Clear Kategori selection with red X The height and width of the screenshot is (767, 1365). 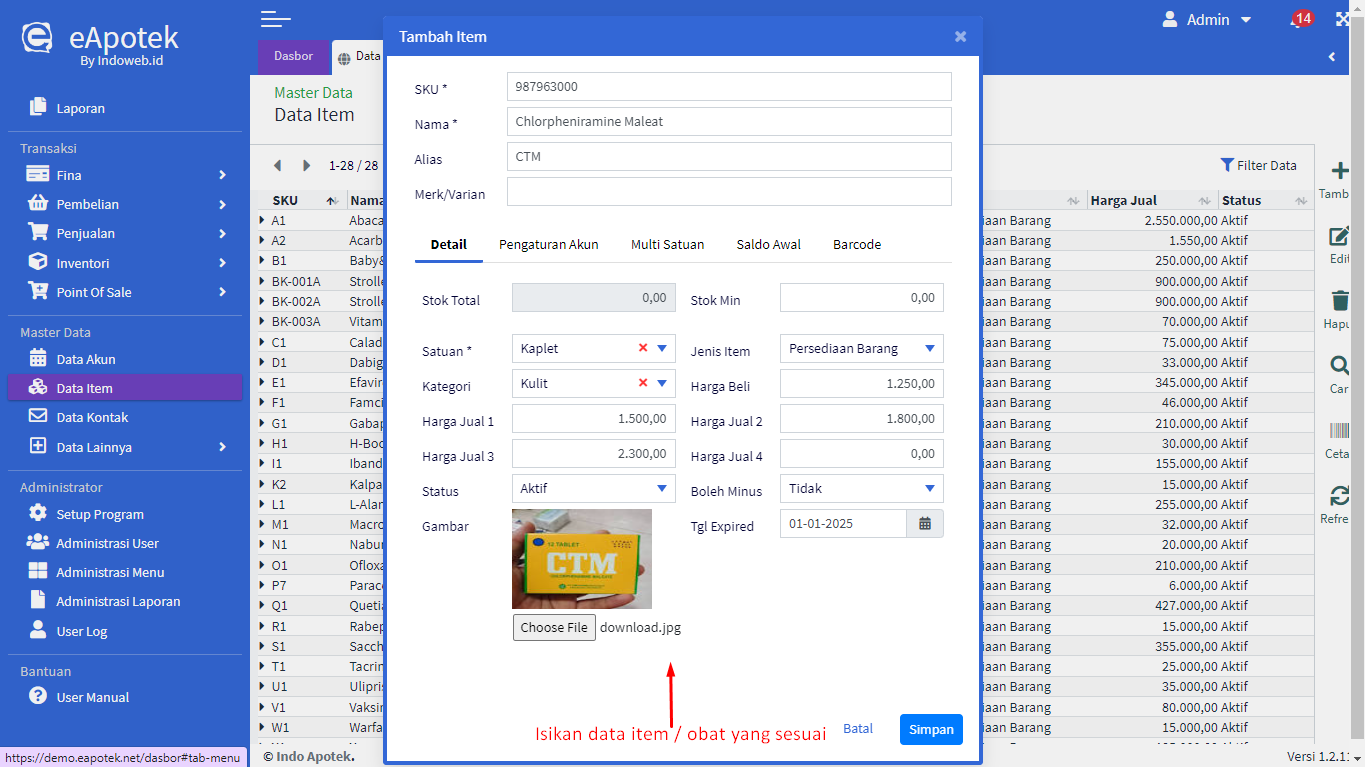pos(643,383)
